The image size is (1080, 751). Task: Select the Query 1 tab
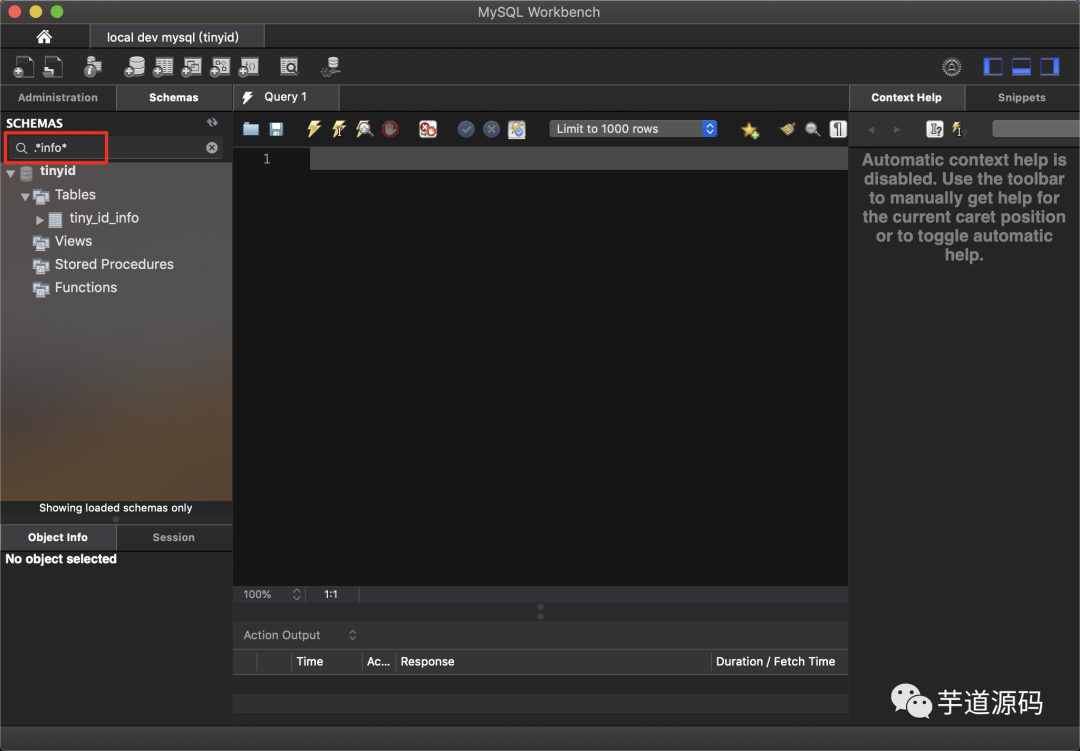tap(286, 97)
